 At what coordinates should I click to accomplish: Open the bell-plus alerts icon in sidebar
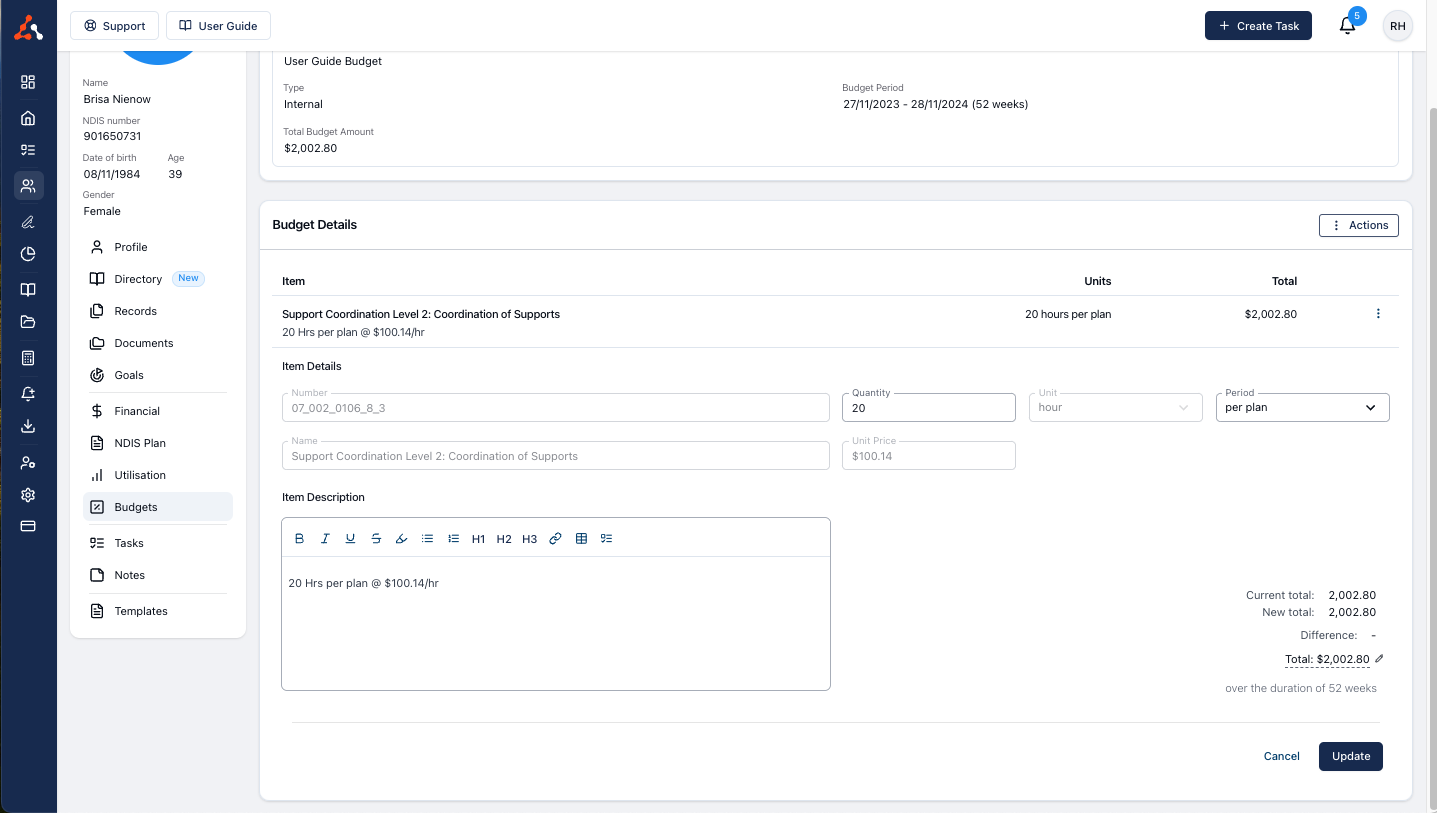[x=28, y=394]
